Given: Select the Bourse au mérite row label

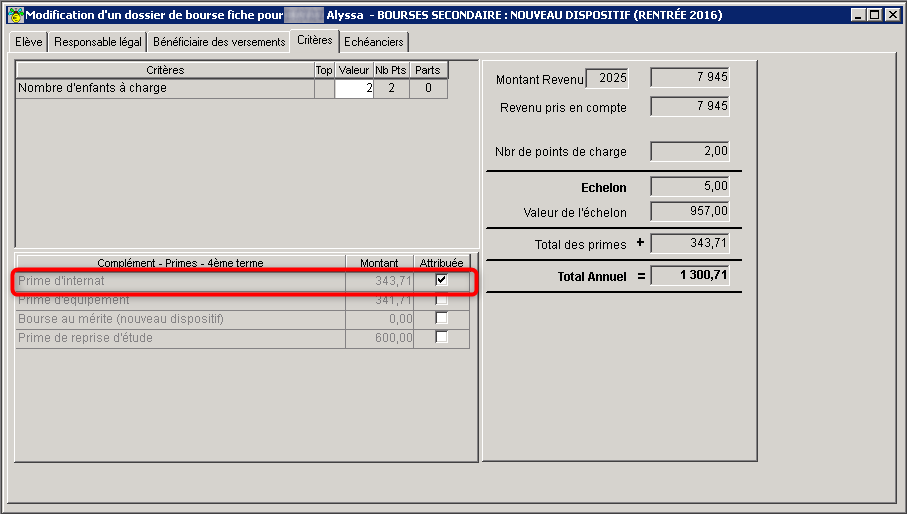Looking at the screenshot, I should 121,319.
